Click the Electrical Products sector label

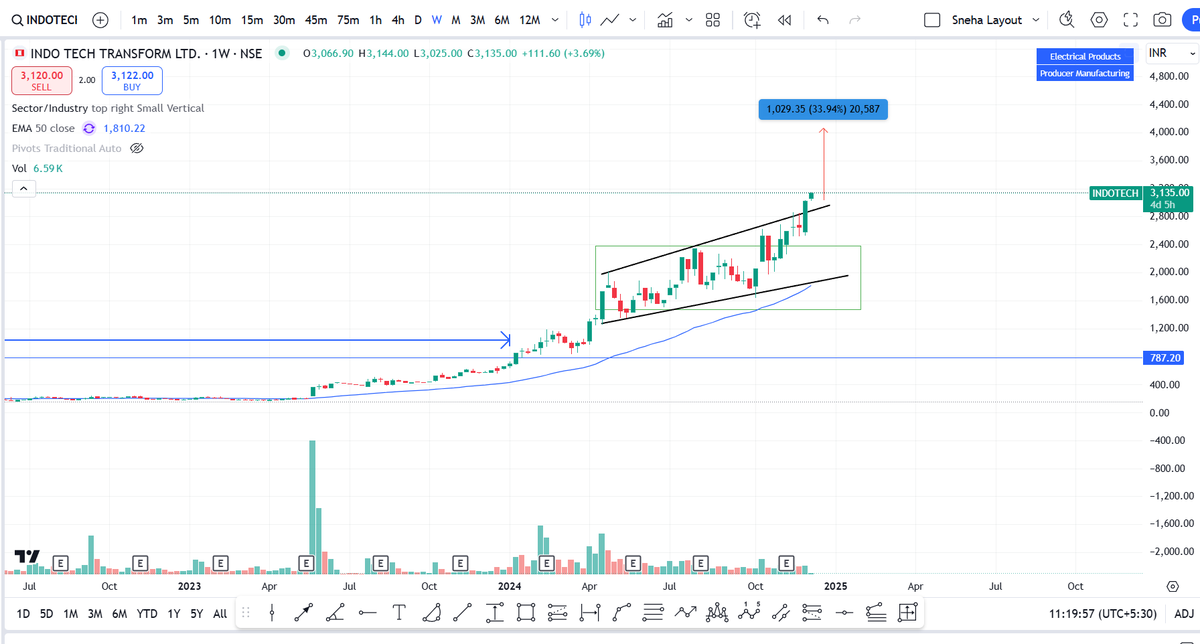coord(1085,57)
